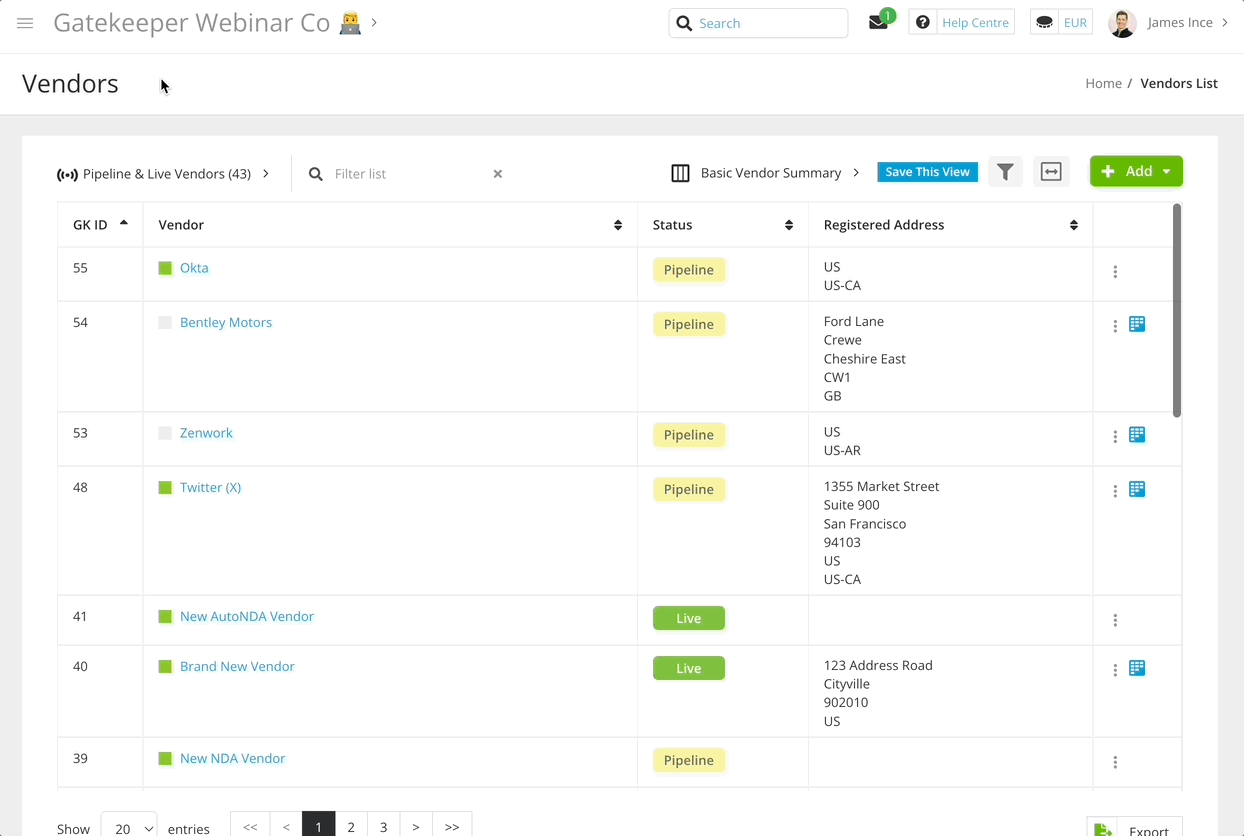Clear the filter list with X icon
This screenshot has height=836, width=1244.
pos(498,174)
